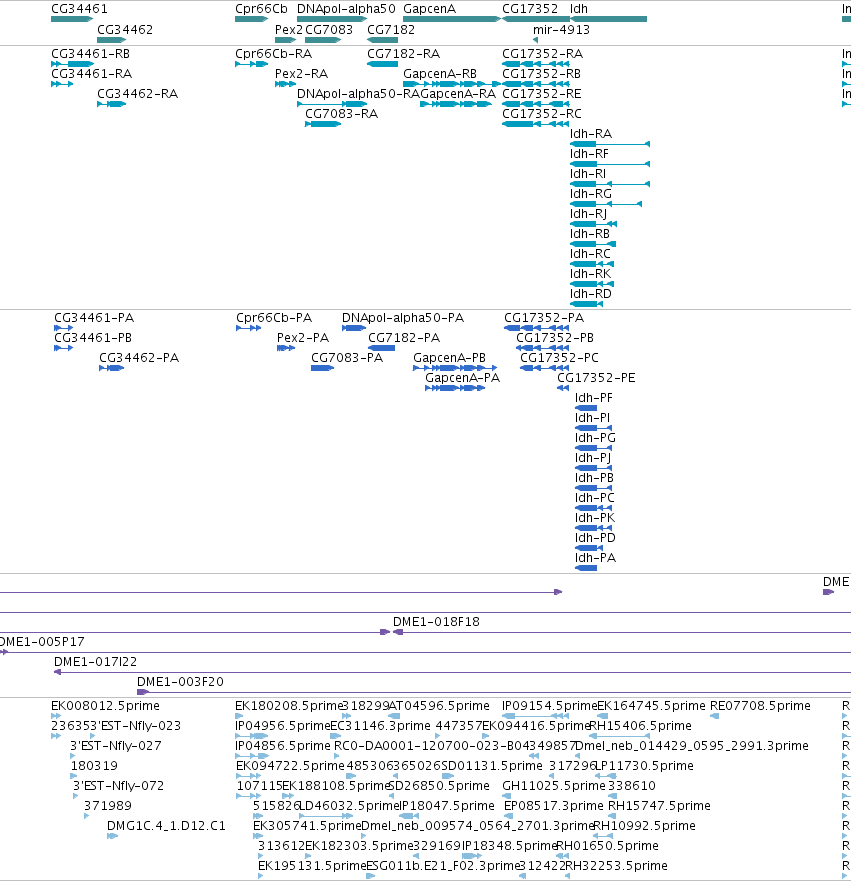
Task: Click the 3'EST-Nfly-072 EST label
Action: [x=119, y=785]
